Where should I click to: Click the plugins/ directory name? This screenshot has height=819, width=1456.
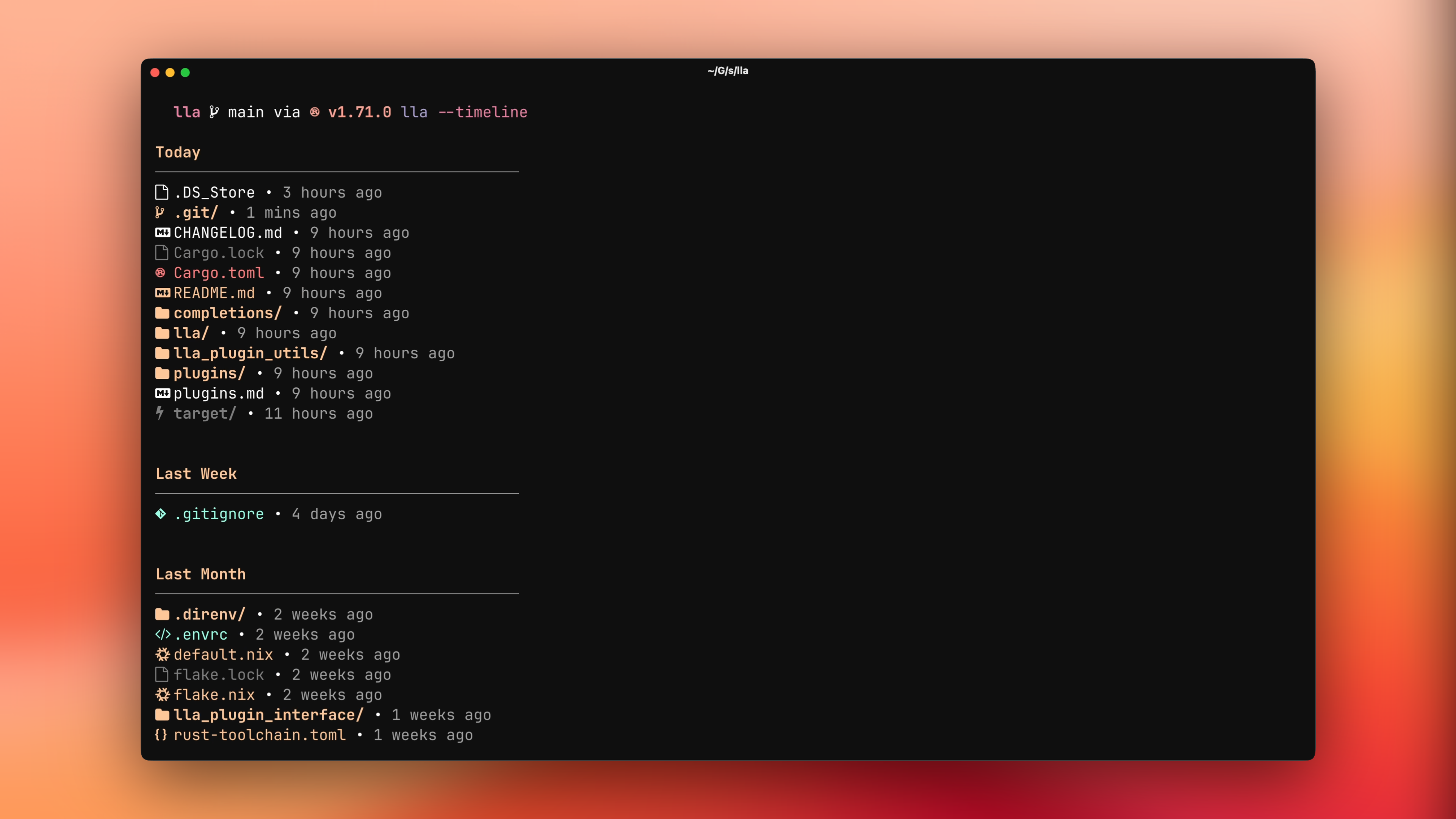tap(210, 373)
